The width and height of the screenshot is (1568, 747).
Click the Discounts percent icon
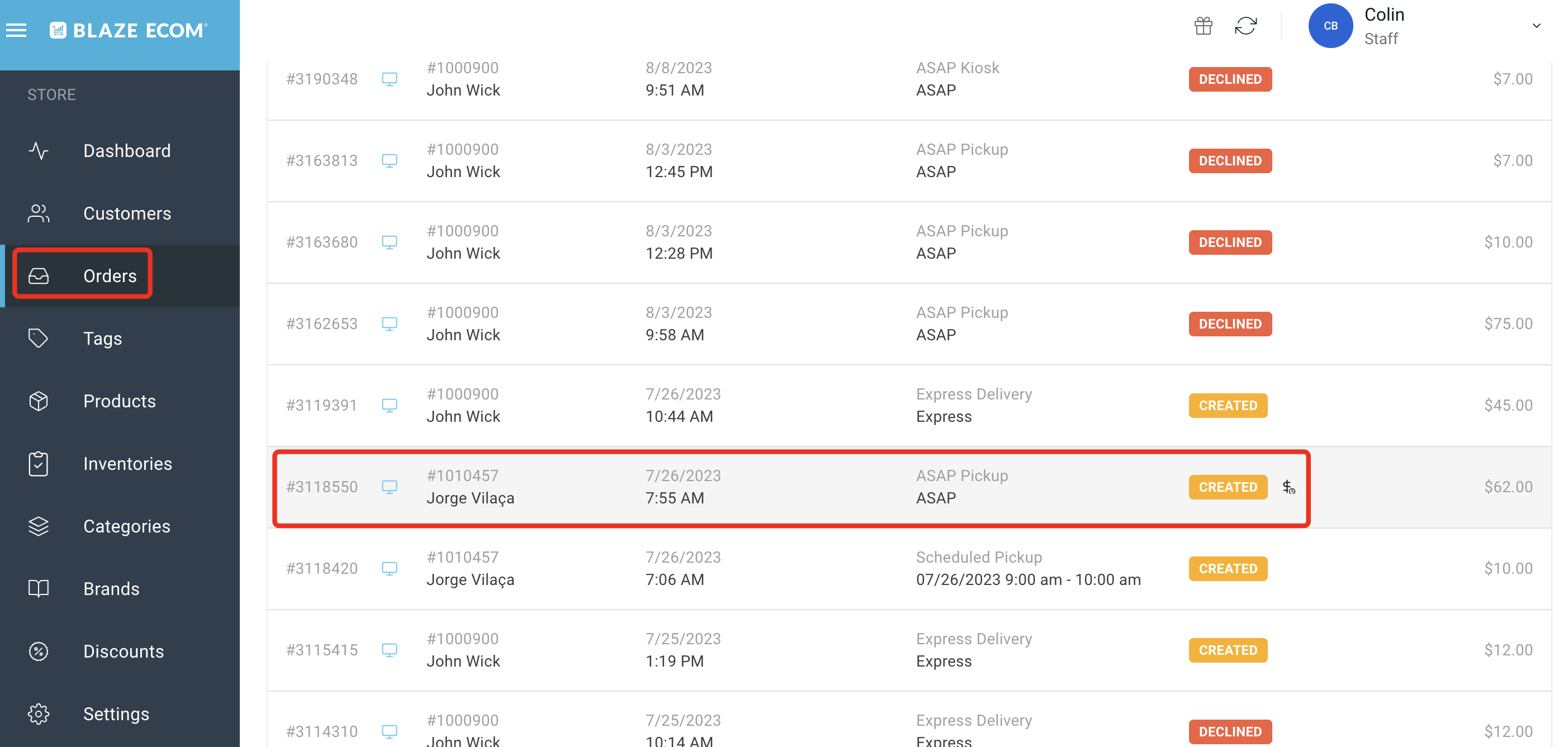[x=39, y=651]
